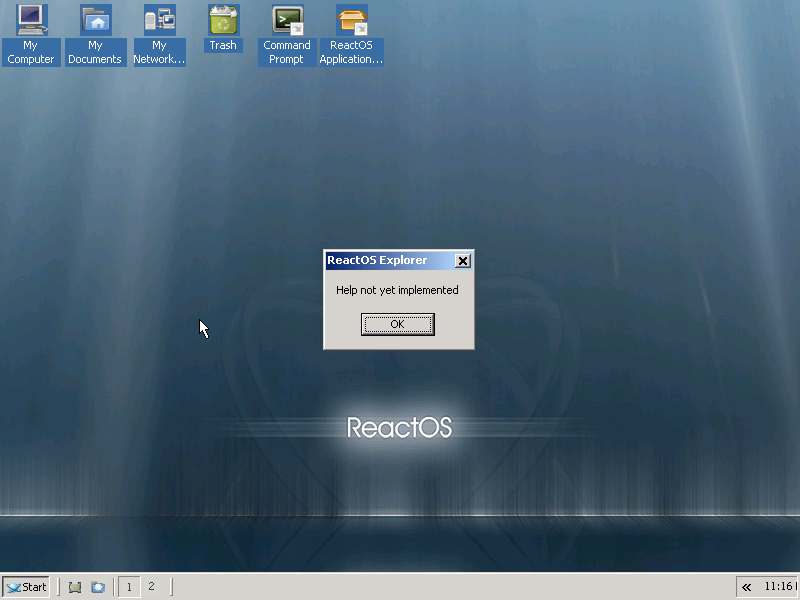Image resolution: width=800 pixels, height=600 pixels.
Task: Launch the file explorer quick launch icon
Action: (98, 587)
